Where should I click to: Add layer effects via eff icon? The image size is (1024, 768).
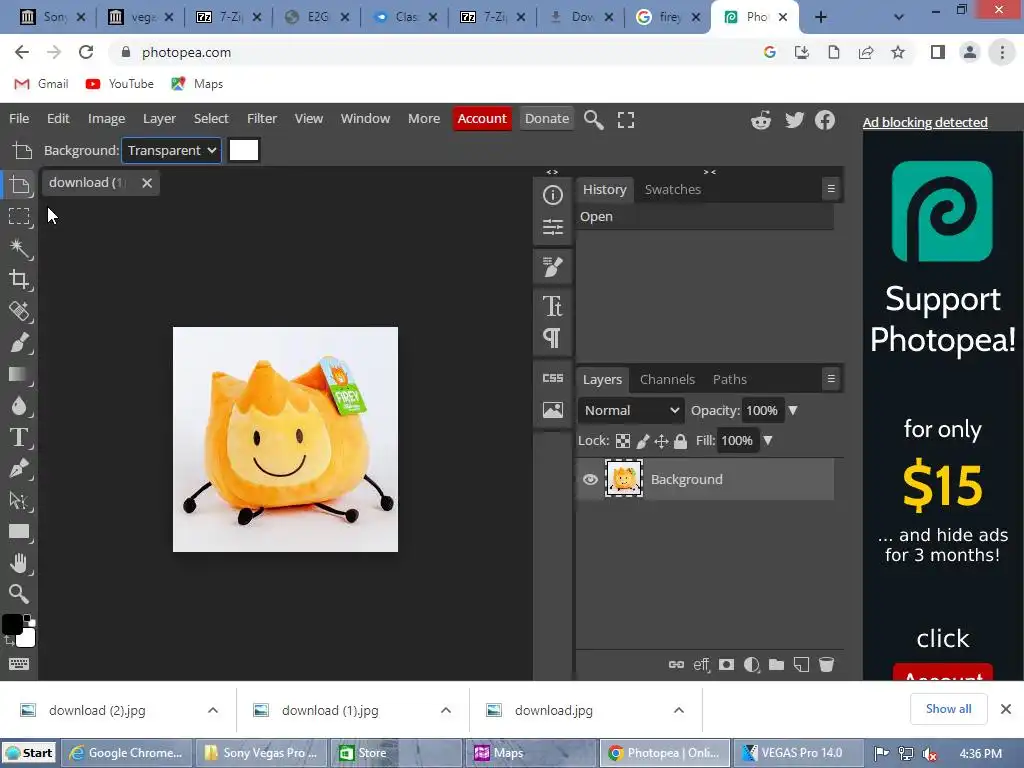click(701, 665)
